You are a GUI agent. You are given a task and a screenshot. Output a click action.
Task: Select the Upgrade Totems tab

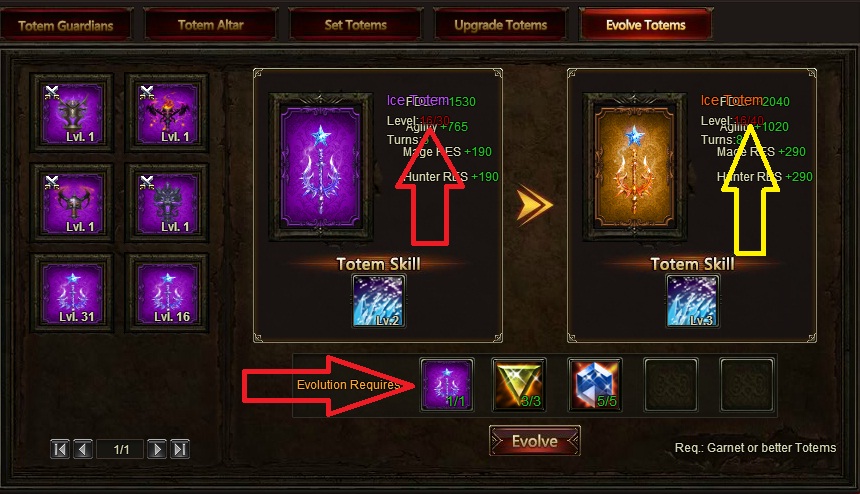(500, 25)
